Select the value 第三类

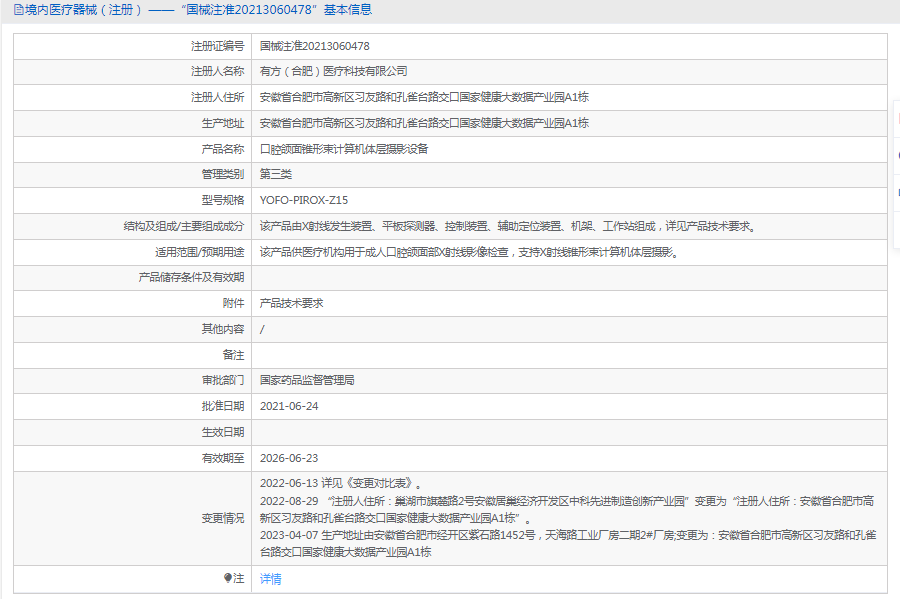(276, 174)
